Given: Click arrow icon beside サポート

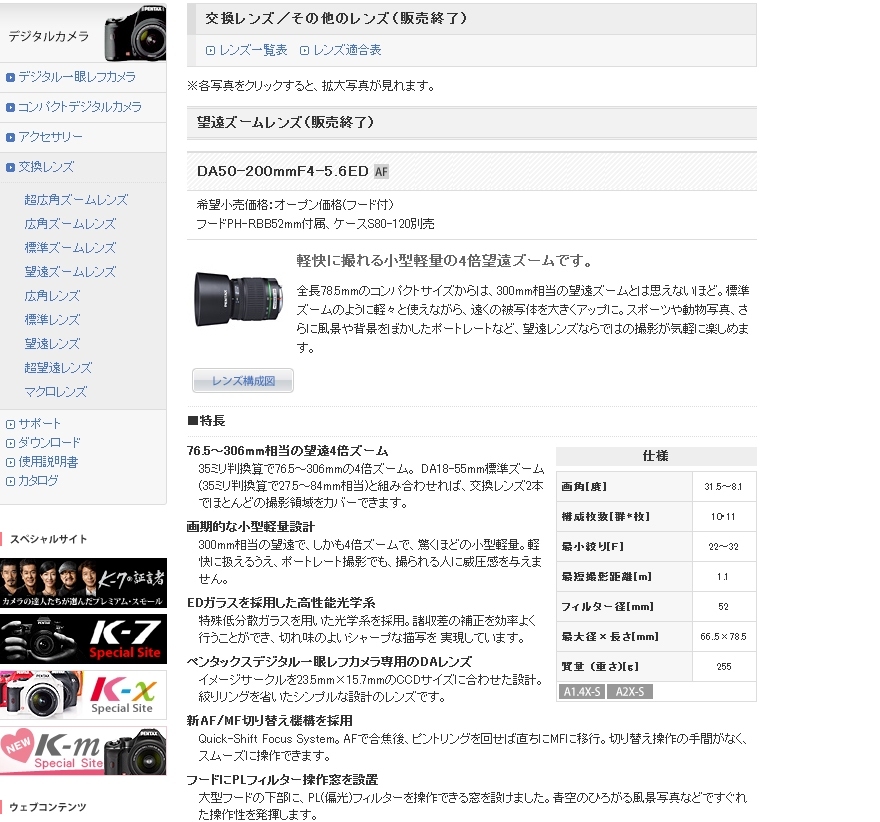Looking at the screenshot, I should (x=10, y=425).
